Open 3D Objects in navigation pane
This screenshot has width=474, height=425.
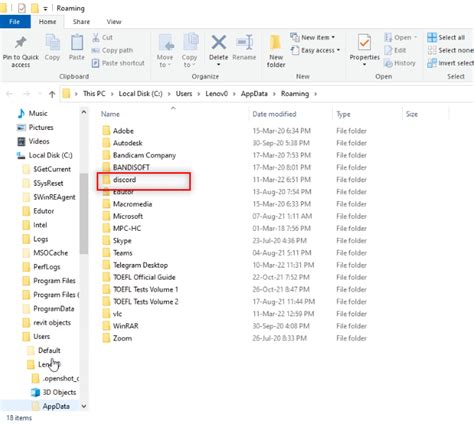coord(53,392)
